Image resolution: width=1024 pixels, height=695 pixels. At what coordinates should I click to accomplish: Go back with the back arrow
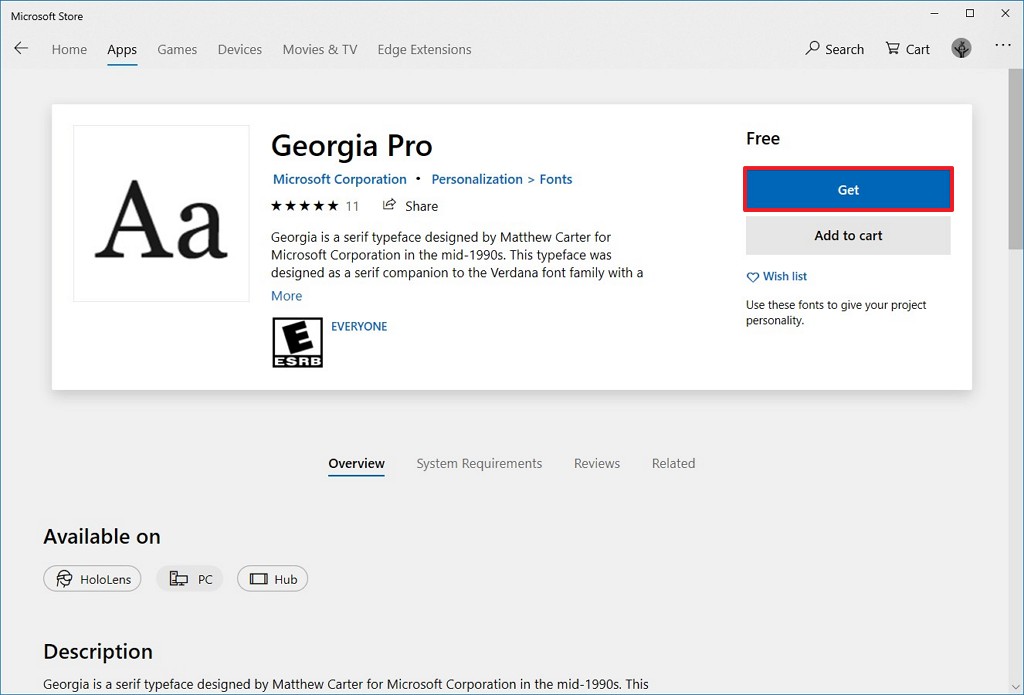(21, 48)
